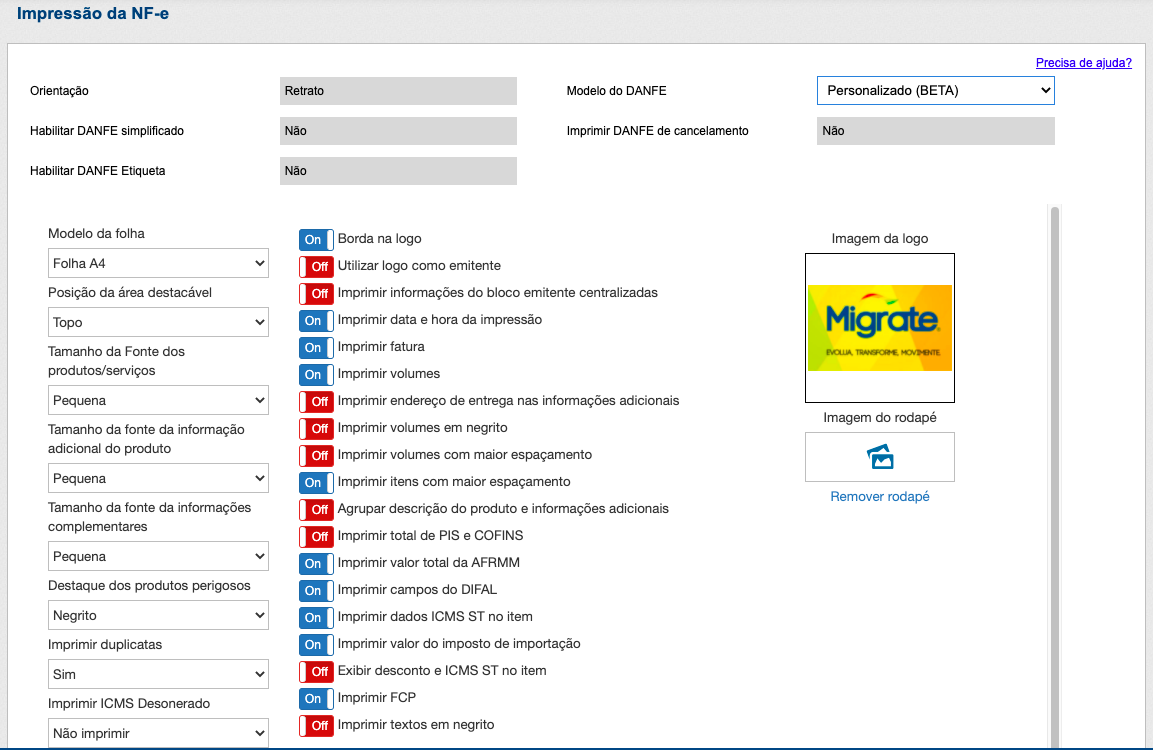This screenshot has height=750, width=1153.
Task: Open the Modelo do DANFE dropdown
Action: (x=935, y=91)
